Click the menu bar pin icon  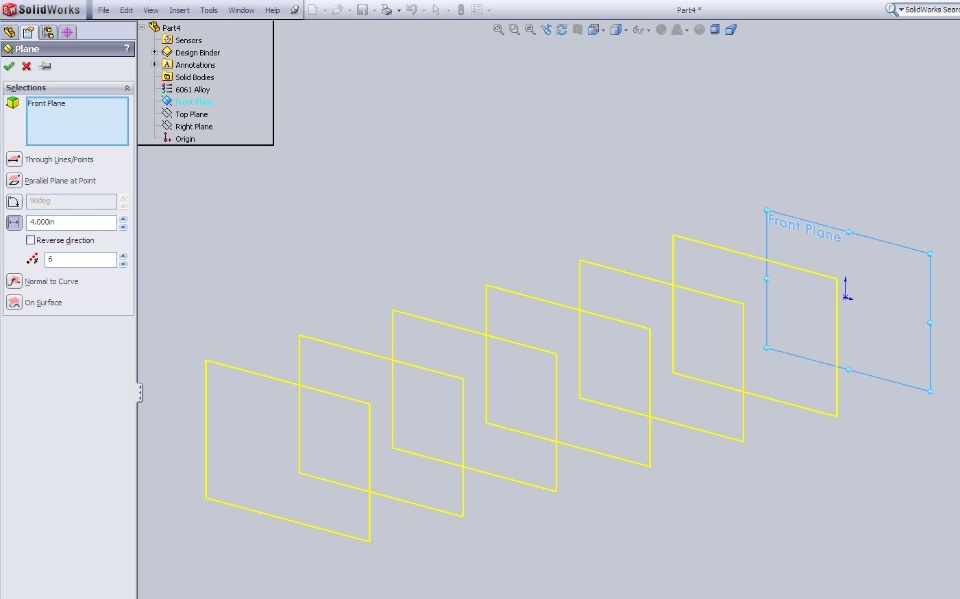(294, 10)
